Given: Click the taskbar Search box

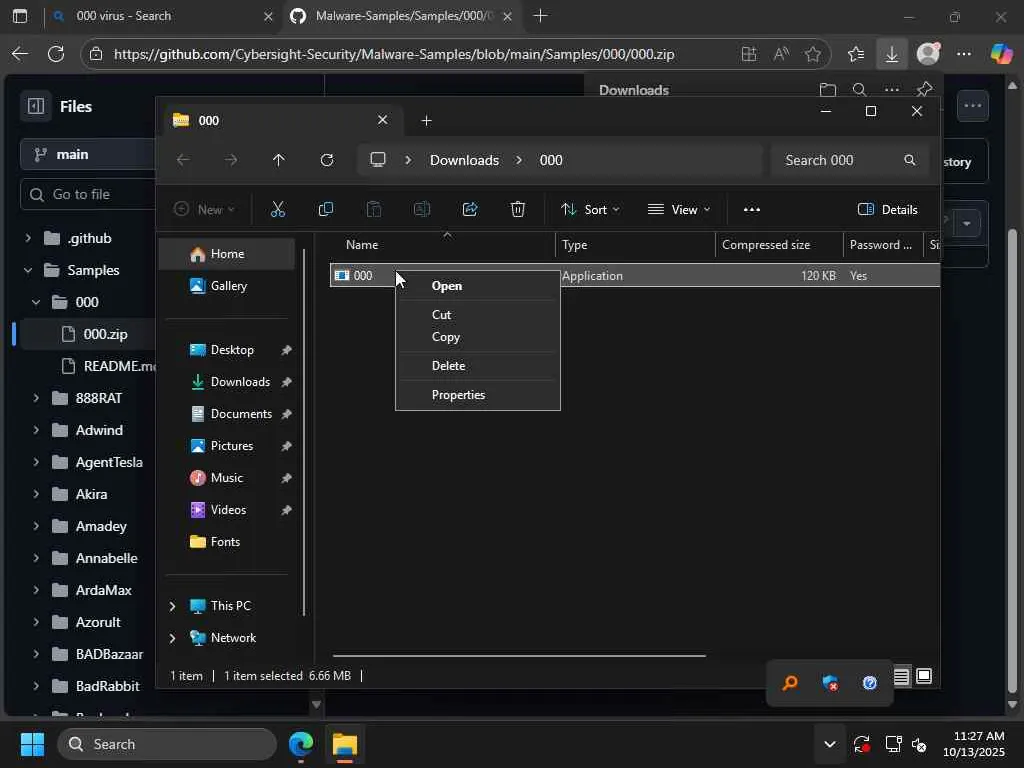Looking at the screenshot, I should pyautogui.click(x=167, y=744).
